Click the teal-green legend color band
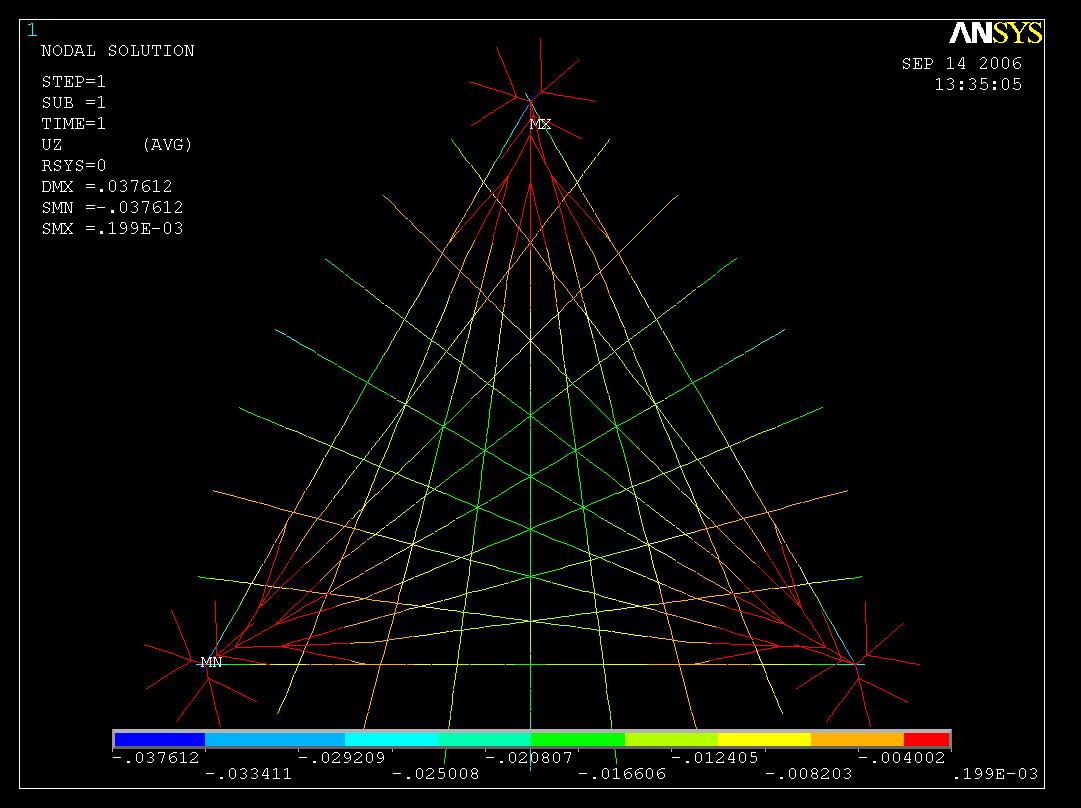Screen dimensions: 1081x808 coord(485,739)
